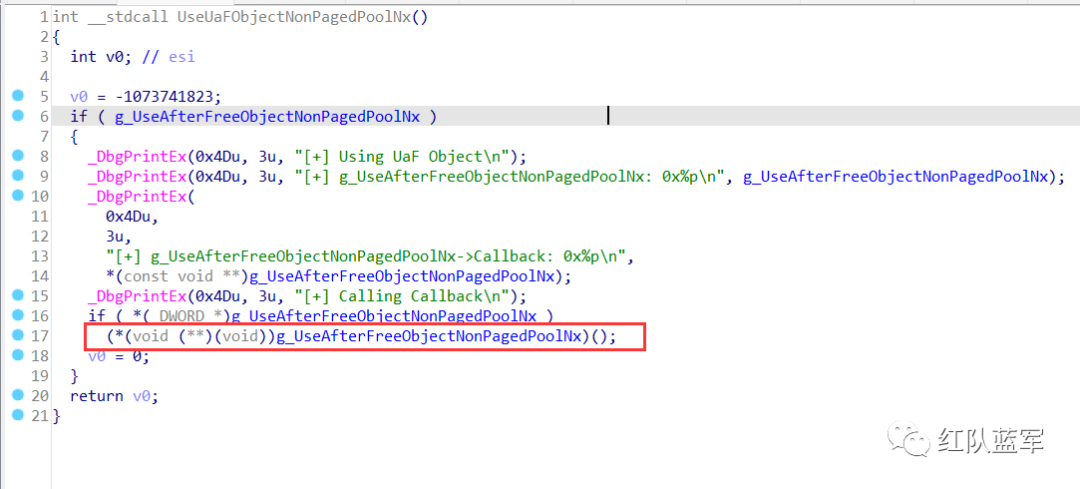Click the _DWORD cast on line 16

[186, 317]
